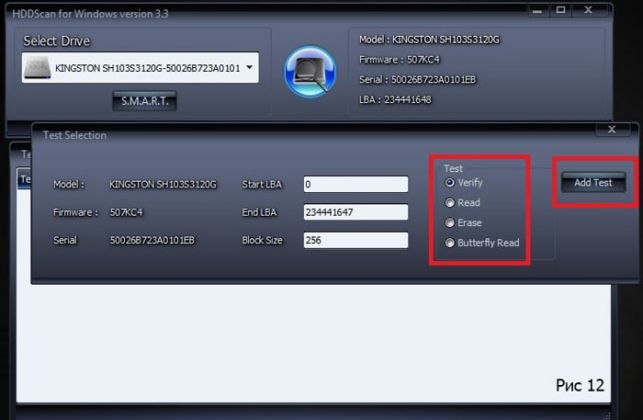Click the Firmware : 507KC4 text in main window
643x420 pixels.
(399, 60)
